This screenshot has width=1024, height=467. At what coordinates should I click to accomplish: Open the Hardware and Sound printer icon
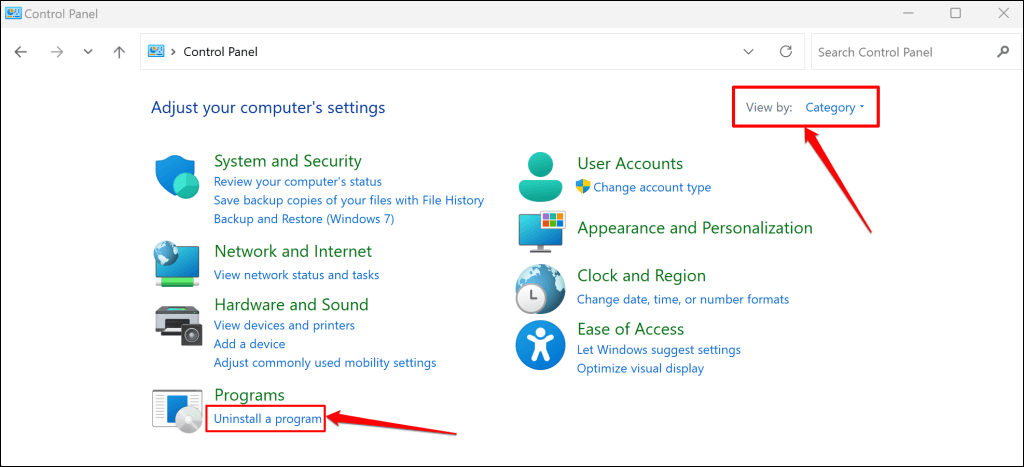coord(180,326)
